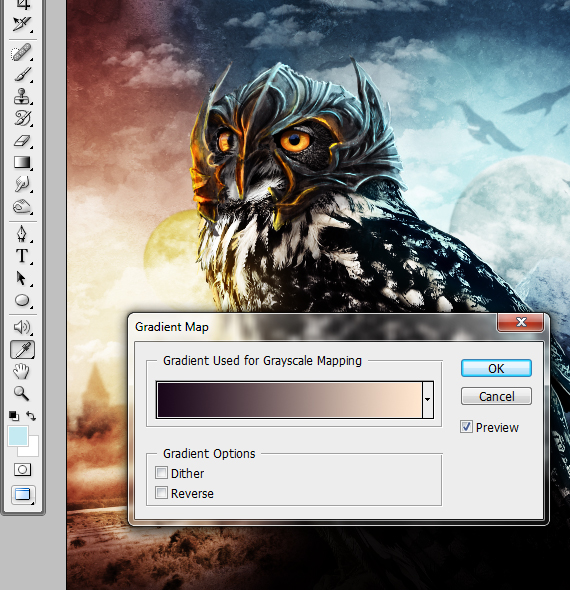This screenshot has width=570, height=590.
Task: Select the Hand tool
Action: [22, 371]
